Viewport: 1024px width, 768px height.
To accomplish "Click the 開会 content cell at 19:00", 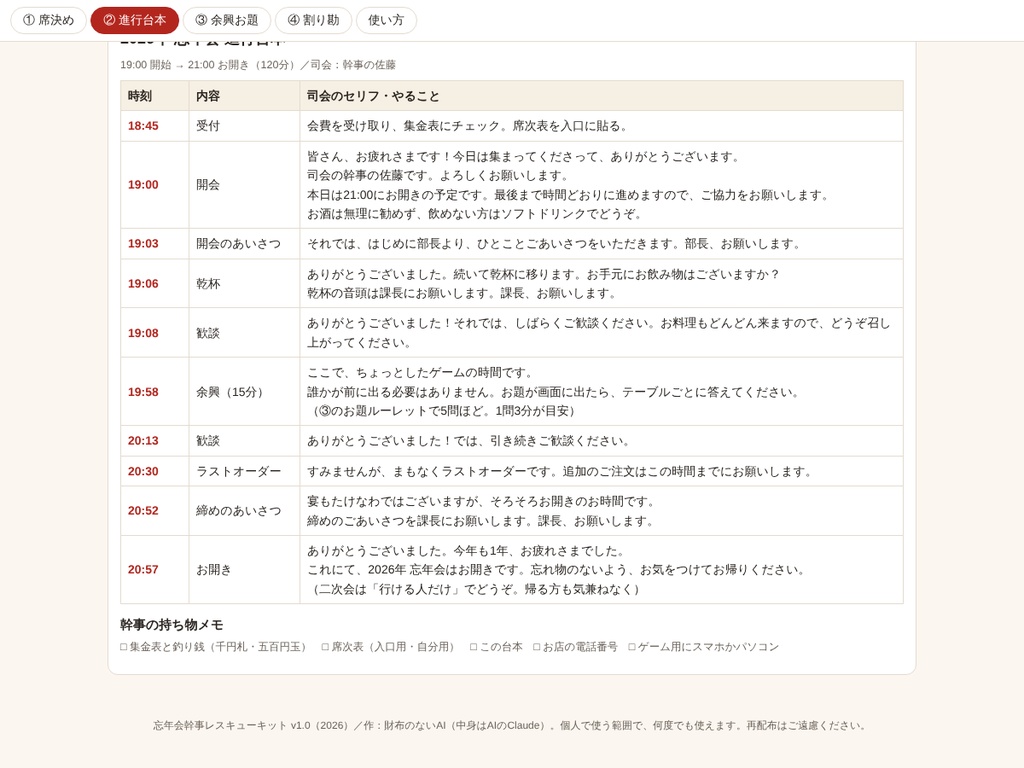I will pos(244,185).
